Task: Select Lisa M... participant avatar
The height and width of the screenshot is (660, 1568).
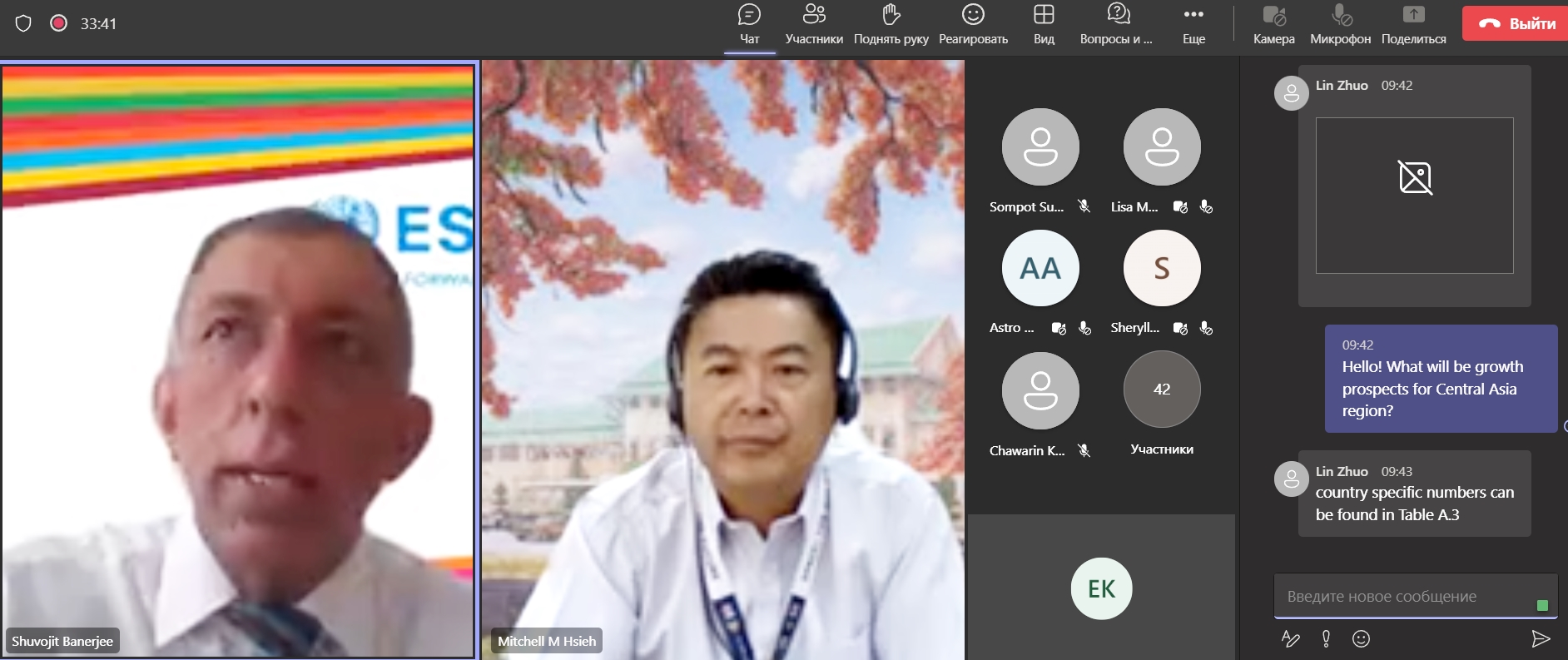Action: [x=1162, y=146]
